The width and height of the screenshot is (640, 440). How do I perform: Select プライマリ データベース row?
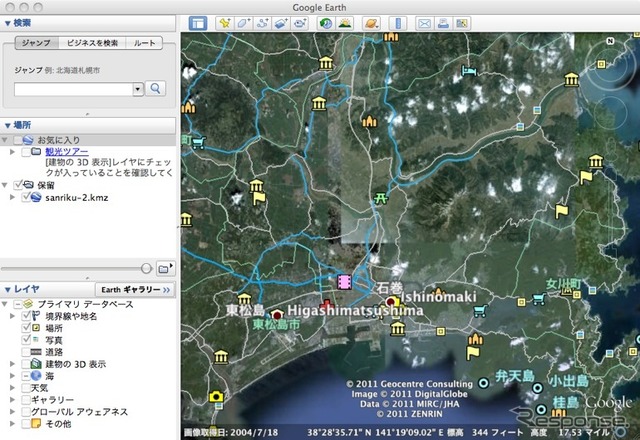85,304
